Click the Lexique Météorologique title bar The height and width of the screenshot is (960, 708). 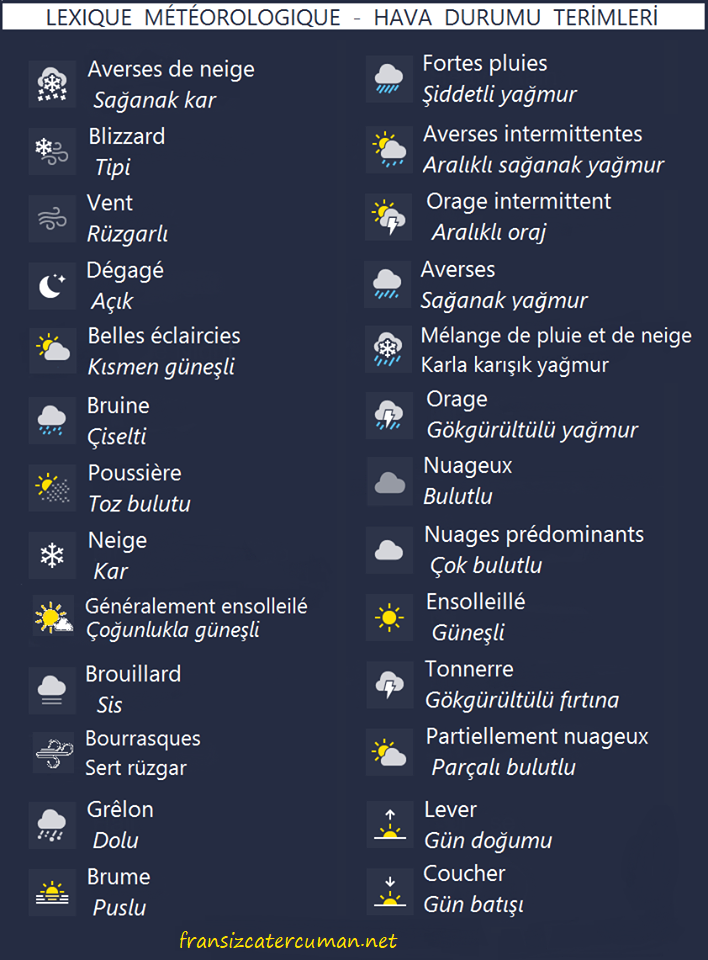tap(353, 17)
